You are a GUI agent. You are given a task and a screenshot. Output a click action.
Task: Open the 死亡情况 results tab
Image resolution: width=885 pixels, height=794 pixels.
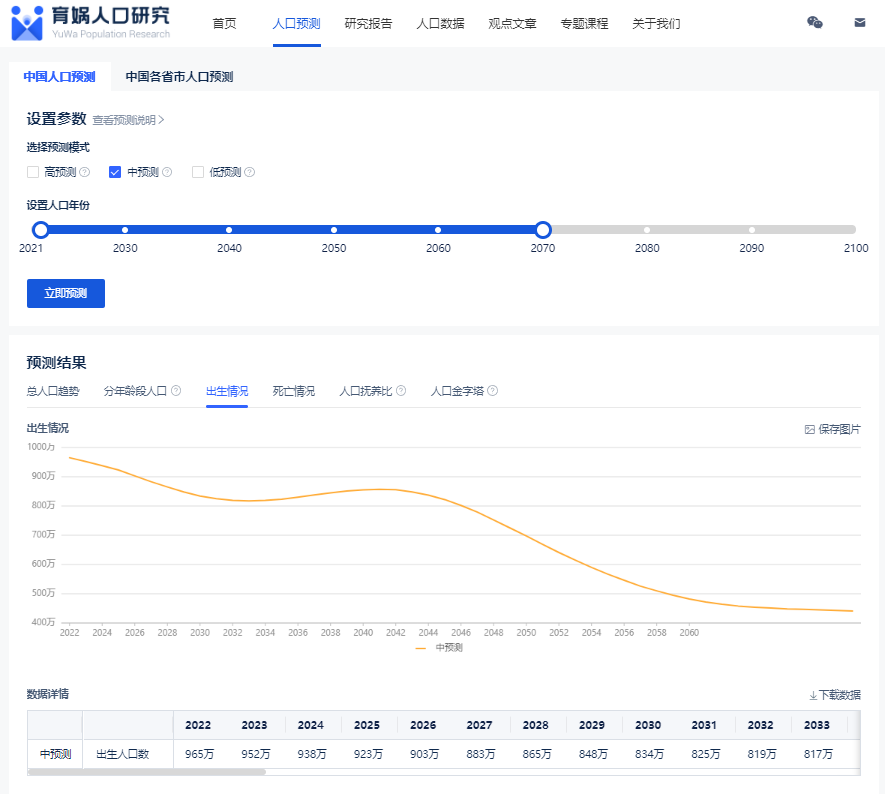click(x=294, y=391)
